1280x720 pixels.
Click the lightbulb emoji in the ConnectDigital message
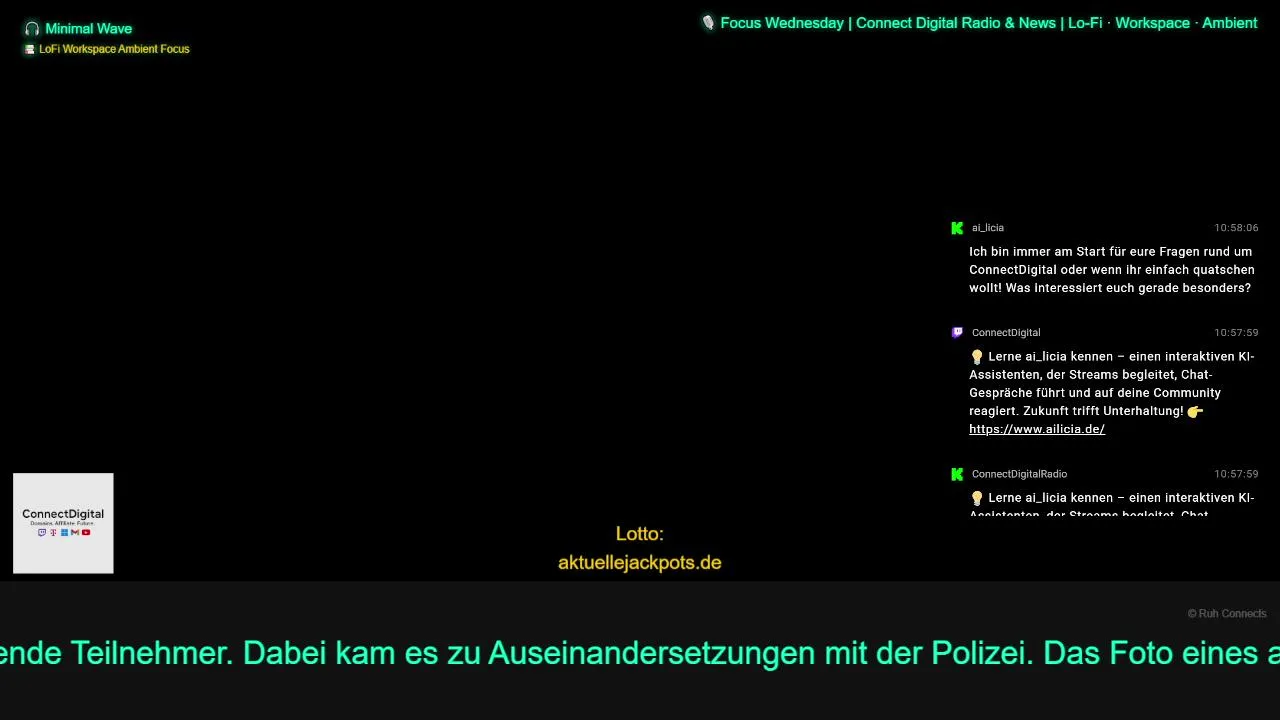977,357
